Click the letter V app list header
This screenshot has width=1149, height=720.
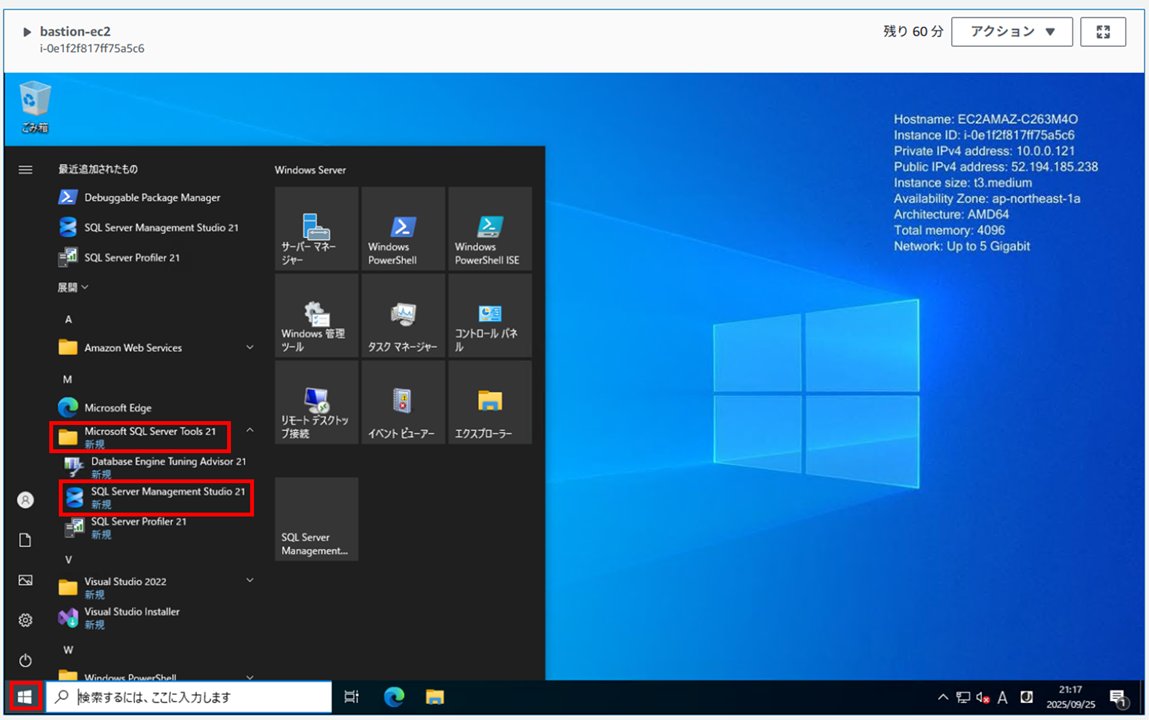pyautogui.click(x=68, y=560)
